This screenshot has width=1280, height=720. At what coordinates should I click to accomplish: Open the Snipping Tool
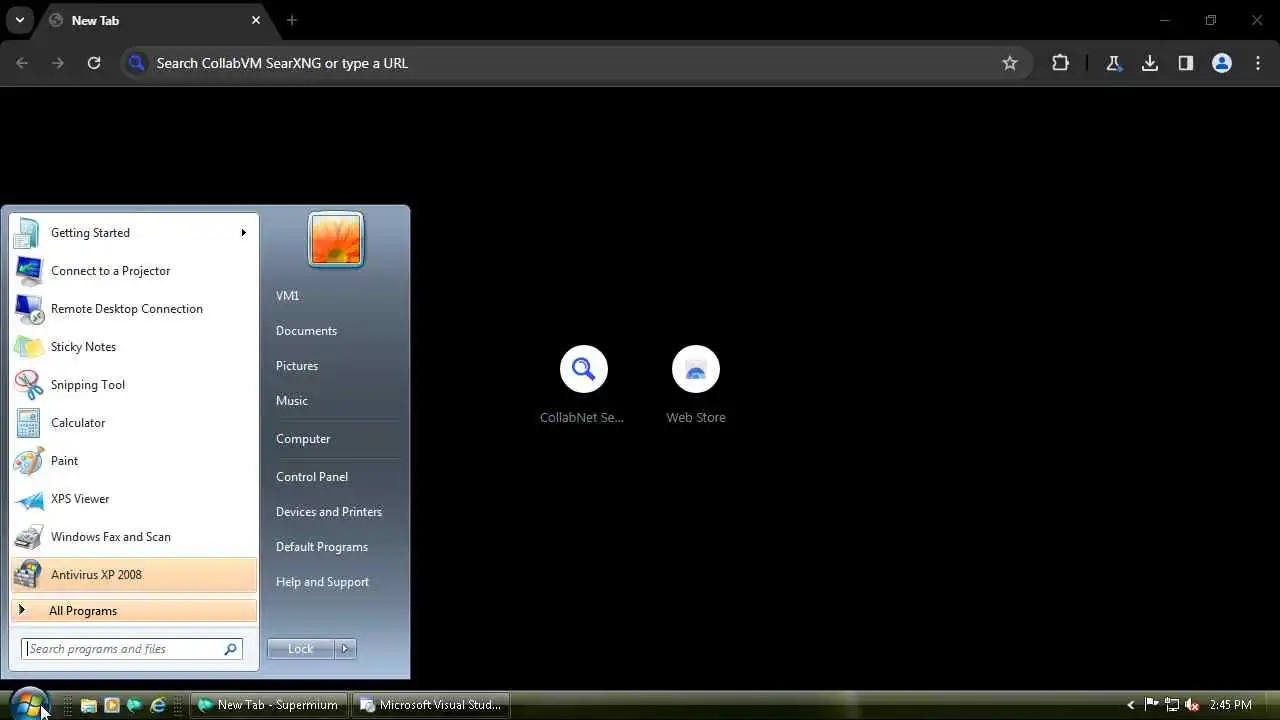[134, 385]
